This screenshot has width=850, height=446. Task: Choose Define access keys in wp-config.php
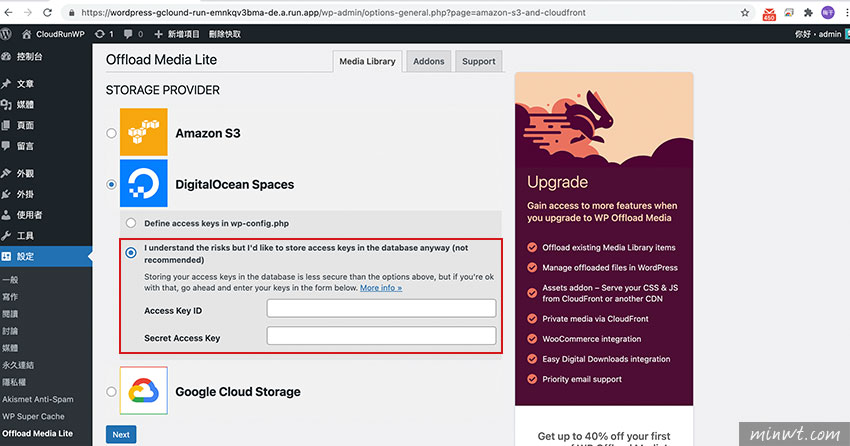(x=131, y=223)
